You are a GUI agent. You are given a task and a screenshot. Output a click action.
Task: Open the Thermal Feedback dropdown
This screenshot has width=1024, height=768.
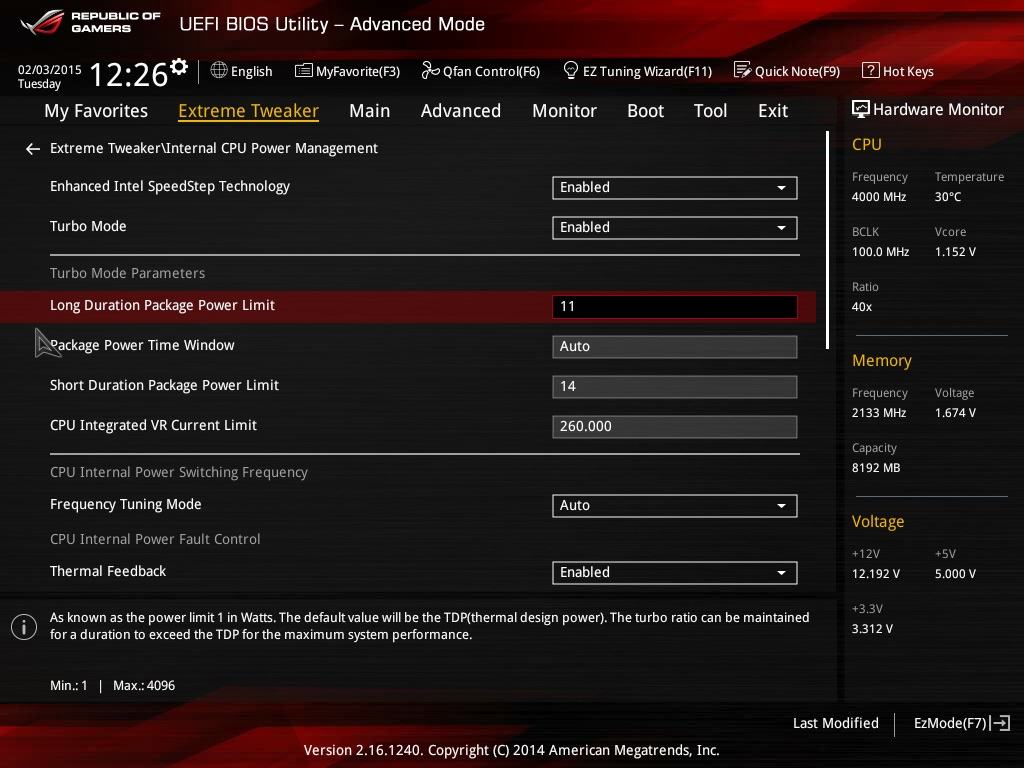(x=675, y=572)
